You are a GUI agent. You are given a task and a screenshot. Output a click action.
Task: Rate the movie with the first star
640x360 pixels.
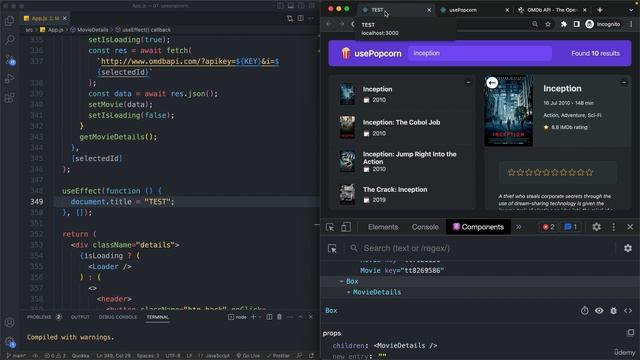click(x=511, y=173)
